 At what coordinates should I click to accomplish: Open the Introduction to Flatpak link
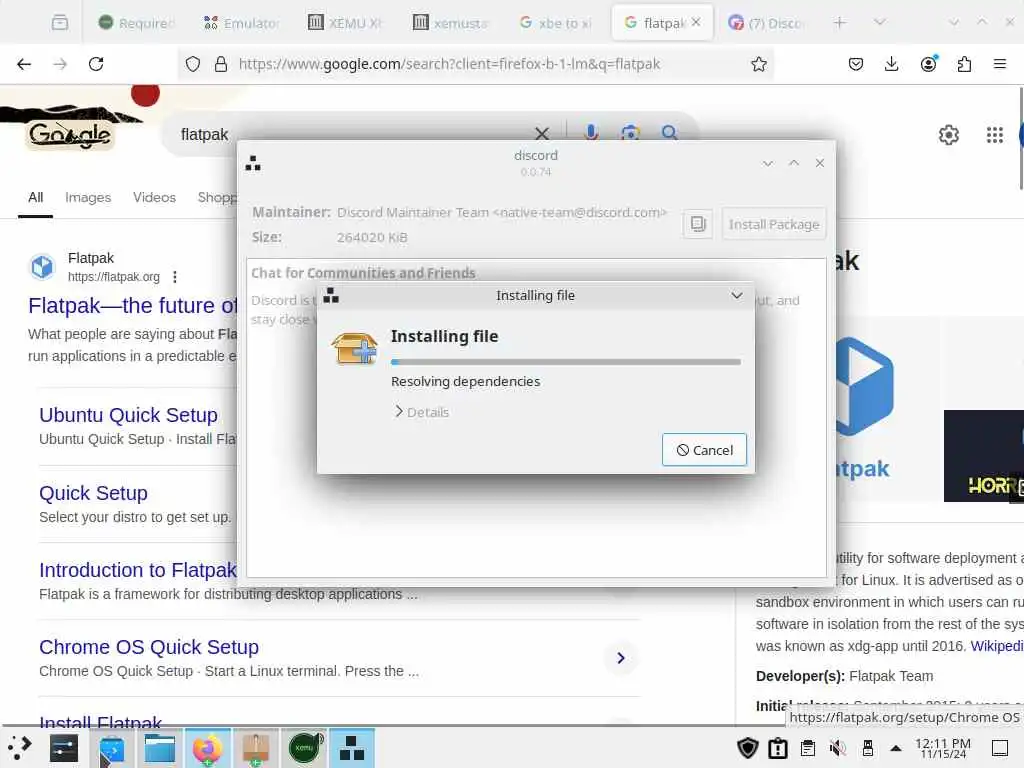137,570
